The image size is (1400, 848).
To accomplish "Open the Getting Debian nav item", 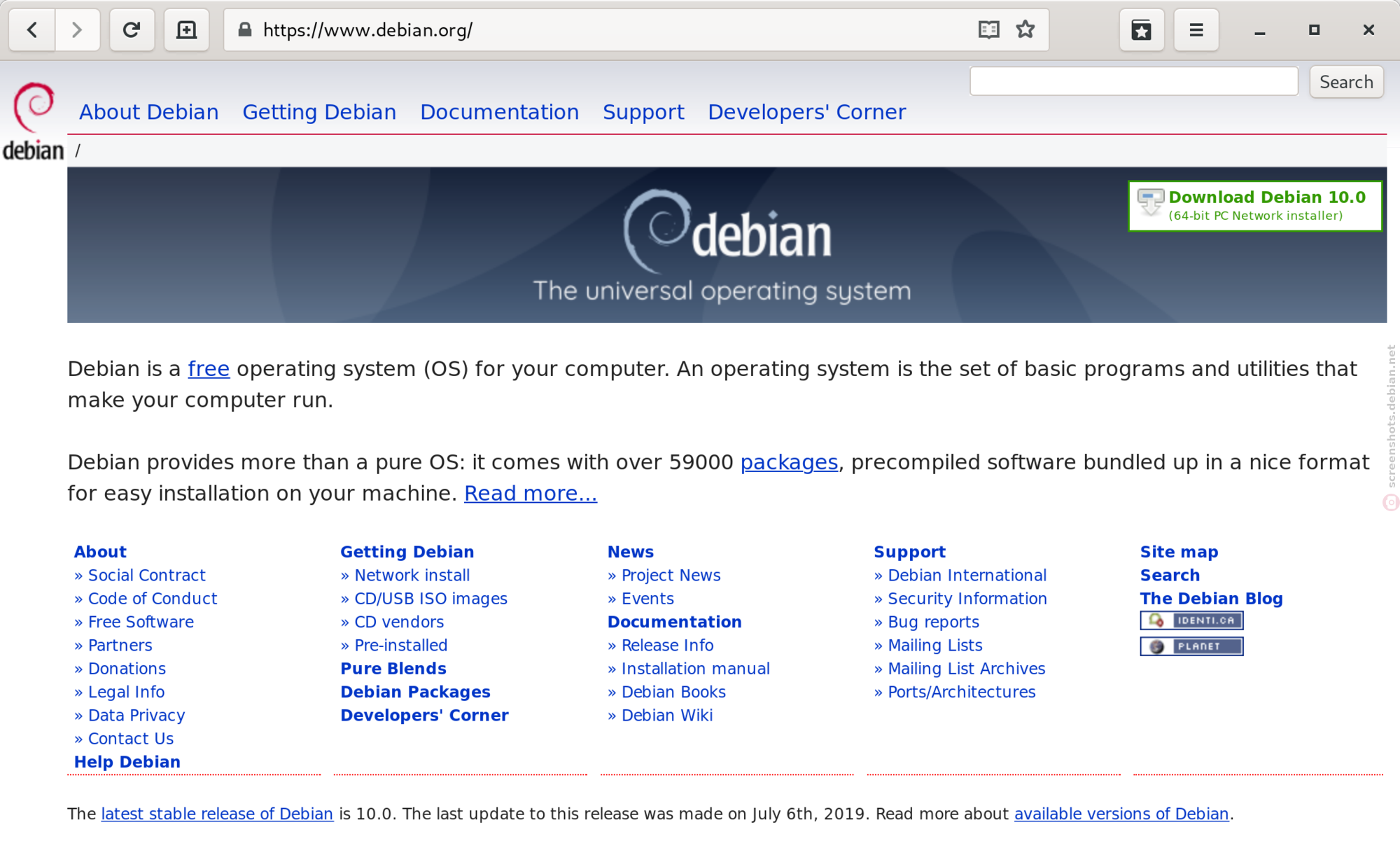I will coord(319,112).
